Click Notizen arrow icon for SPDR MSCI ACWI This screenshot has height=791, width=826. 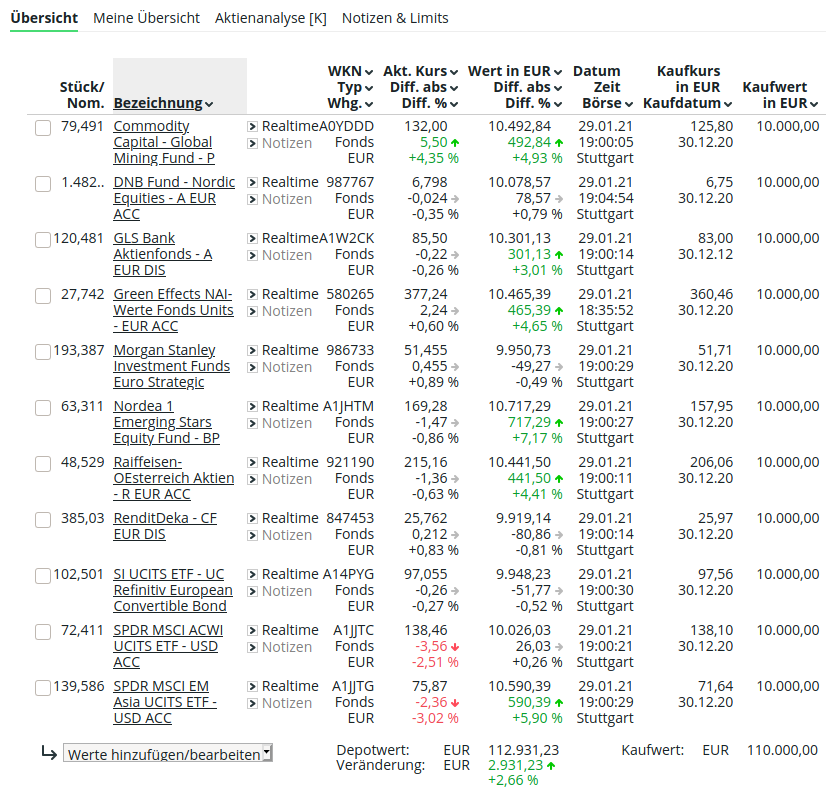[x=252, y=648]
